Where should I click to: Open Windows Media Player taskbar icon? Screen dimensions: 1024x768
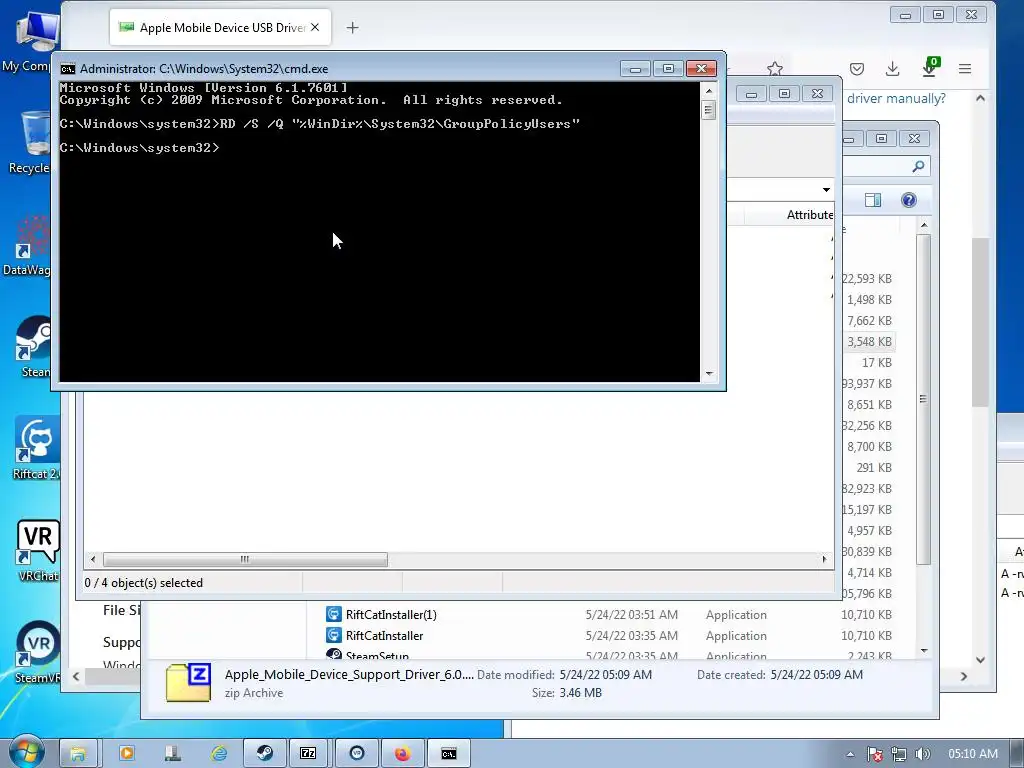[127, 754]
